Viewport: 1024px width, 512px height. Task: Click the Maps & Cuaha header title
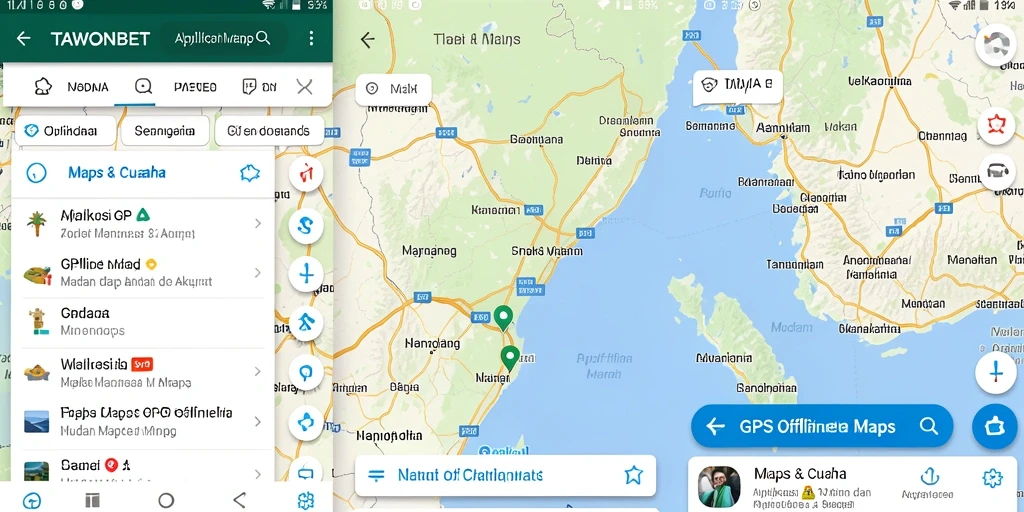click(117, 173)
